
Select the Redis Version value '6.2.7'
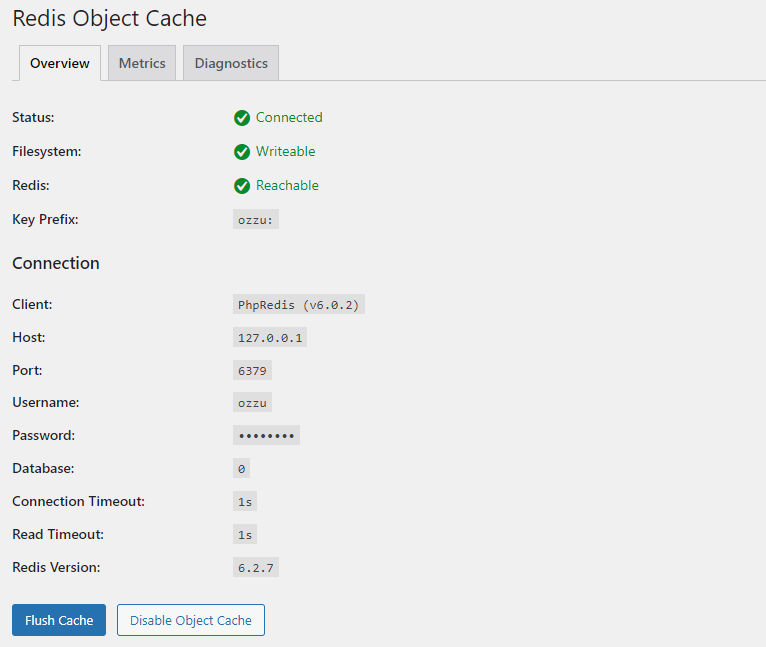(255, 567)
